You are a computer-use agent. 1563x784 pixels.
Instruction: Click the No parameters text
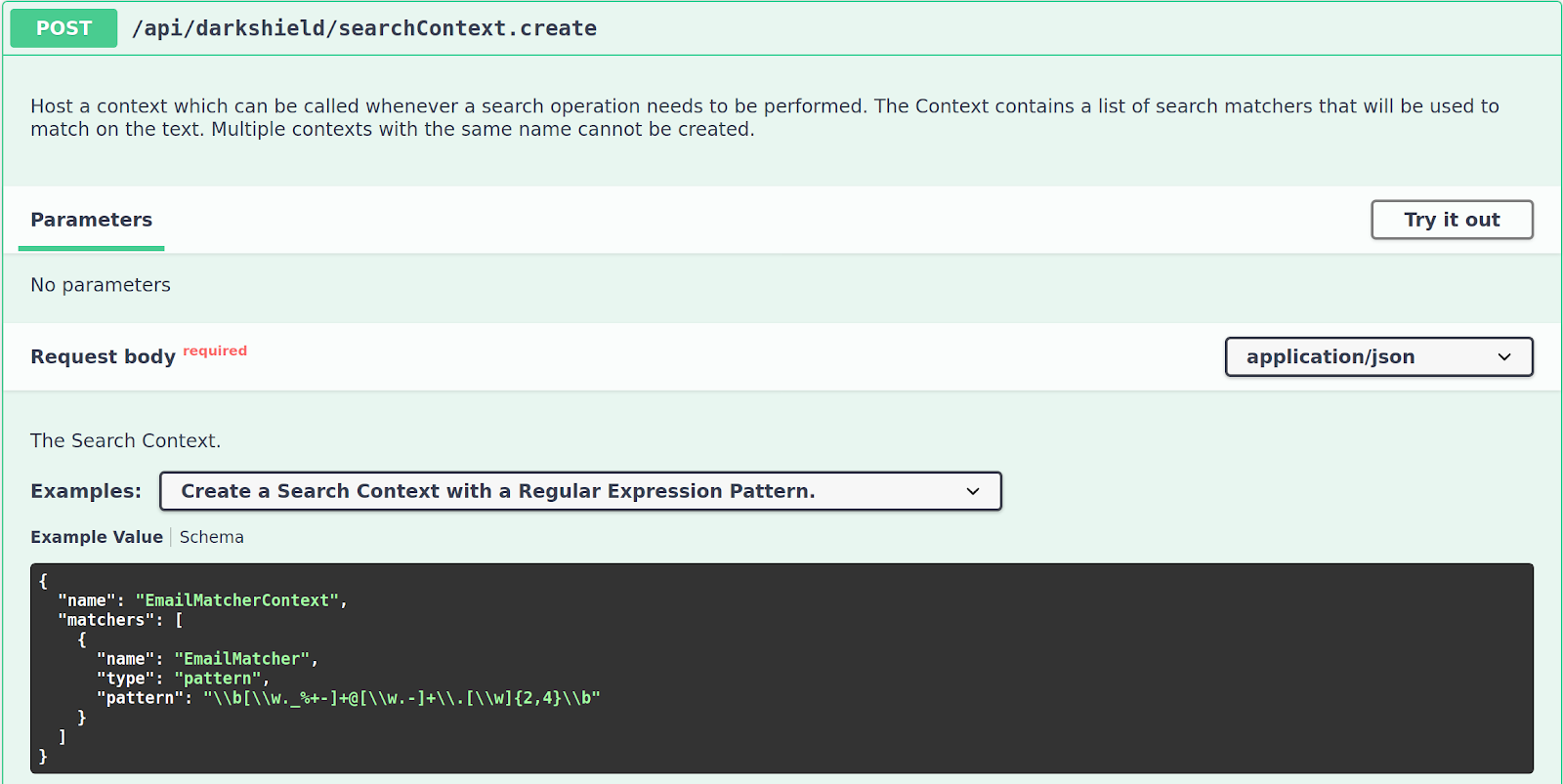(101, 285)
